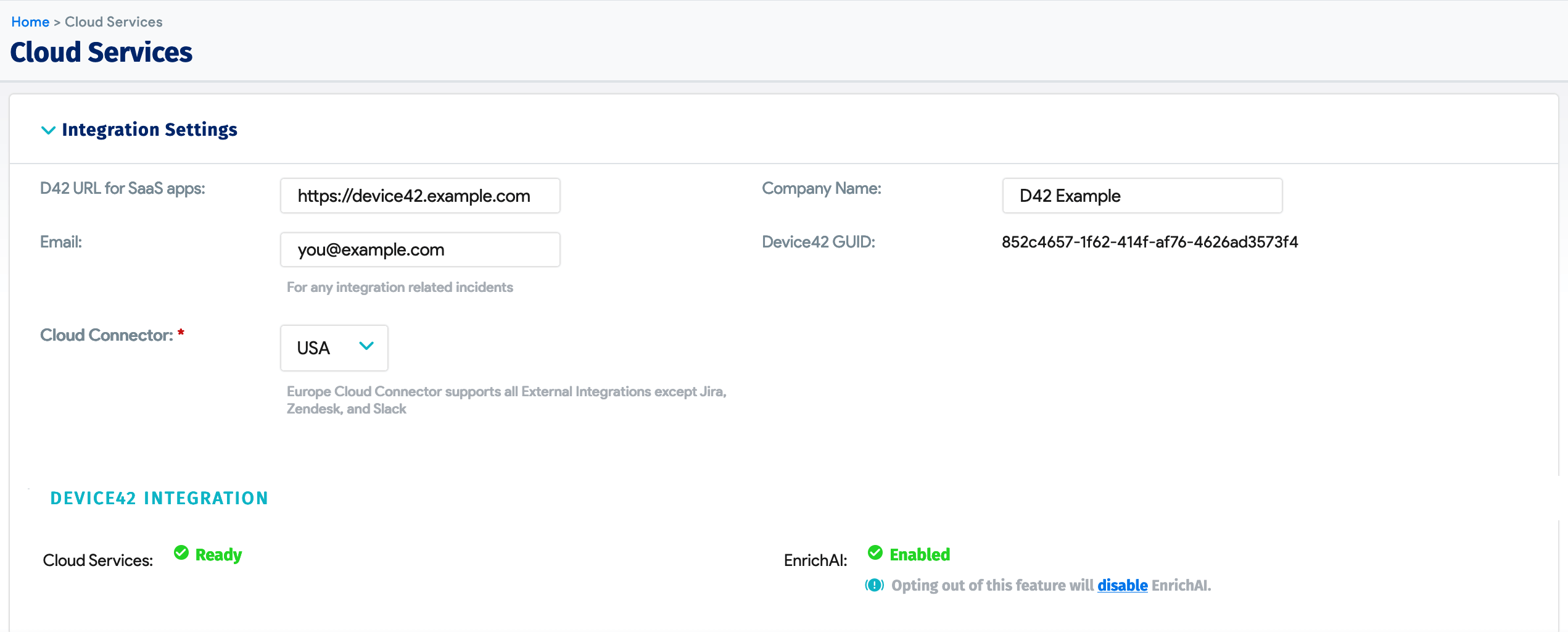Image resolution: width=1568 pixels, height=632 pixels.
Task: Select the Device42 GUID value text
Action: coord(1150,242)
